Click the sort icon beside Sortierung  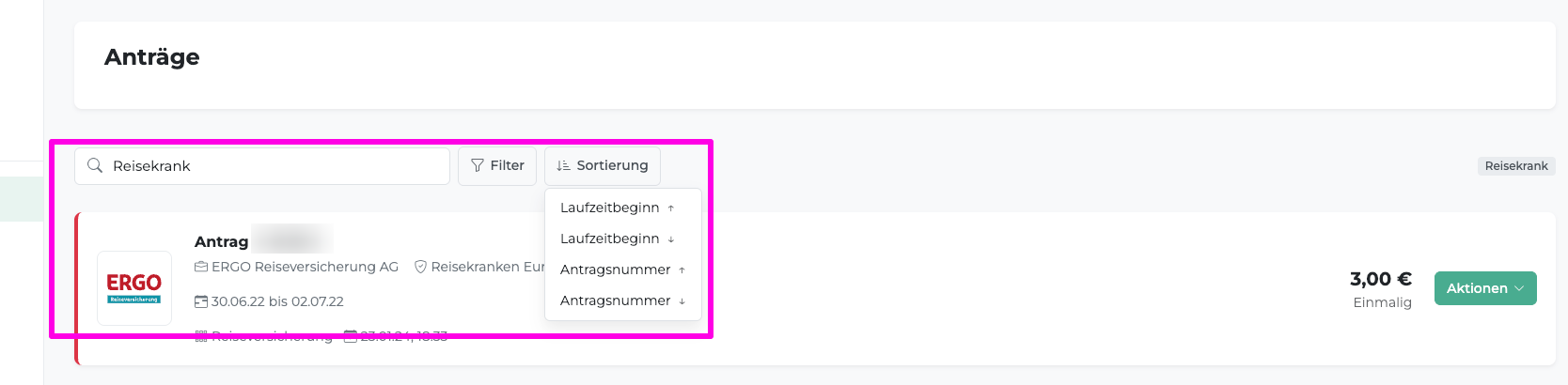(x=563, y=165)
